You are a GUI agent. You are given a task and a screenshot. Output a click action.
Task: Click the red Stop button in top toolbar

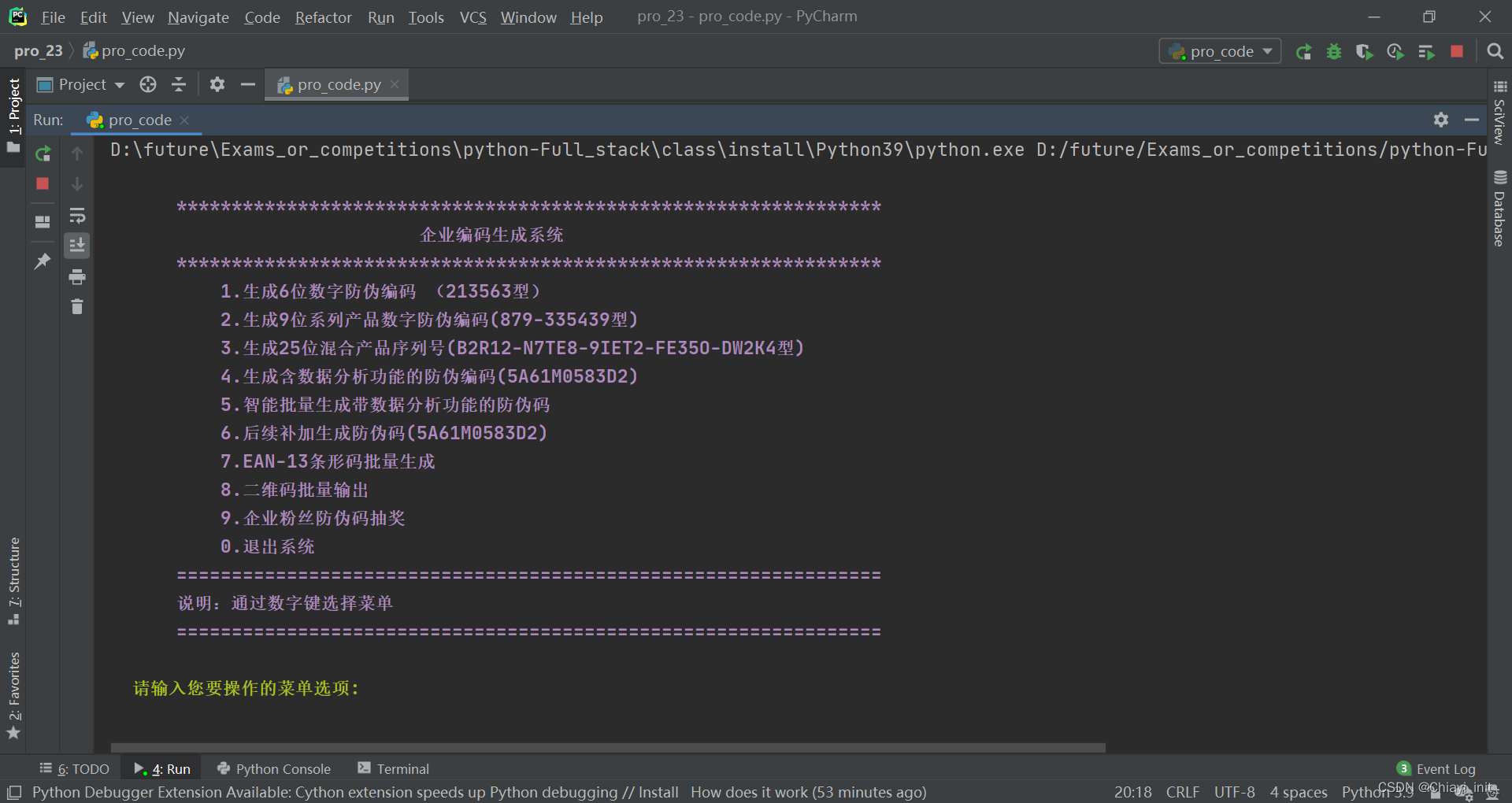click(x=1457, y=51)
